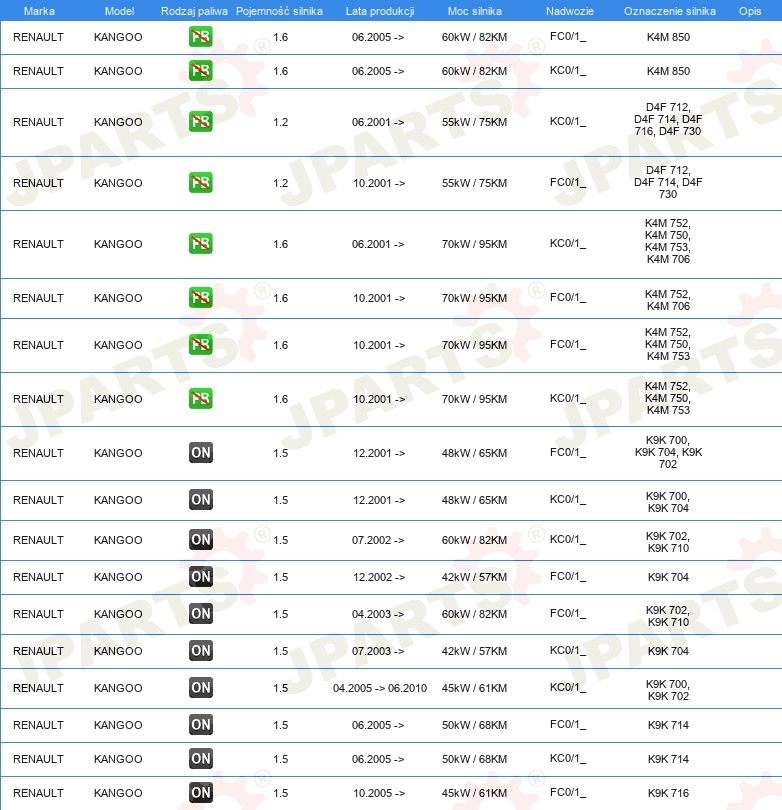Click the ON diesel icon in the 07.2003 row

pos(200,651)
